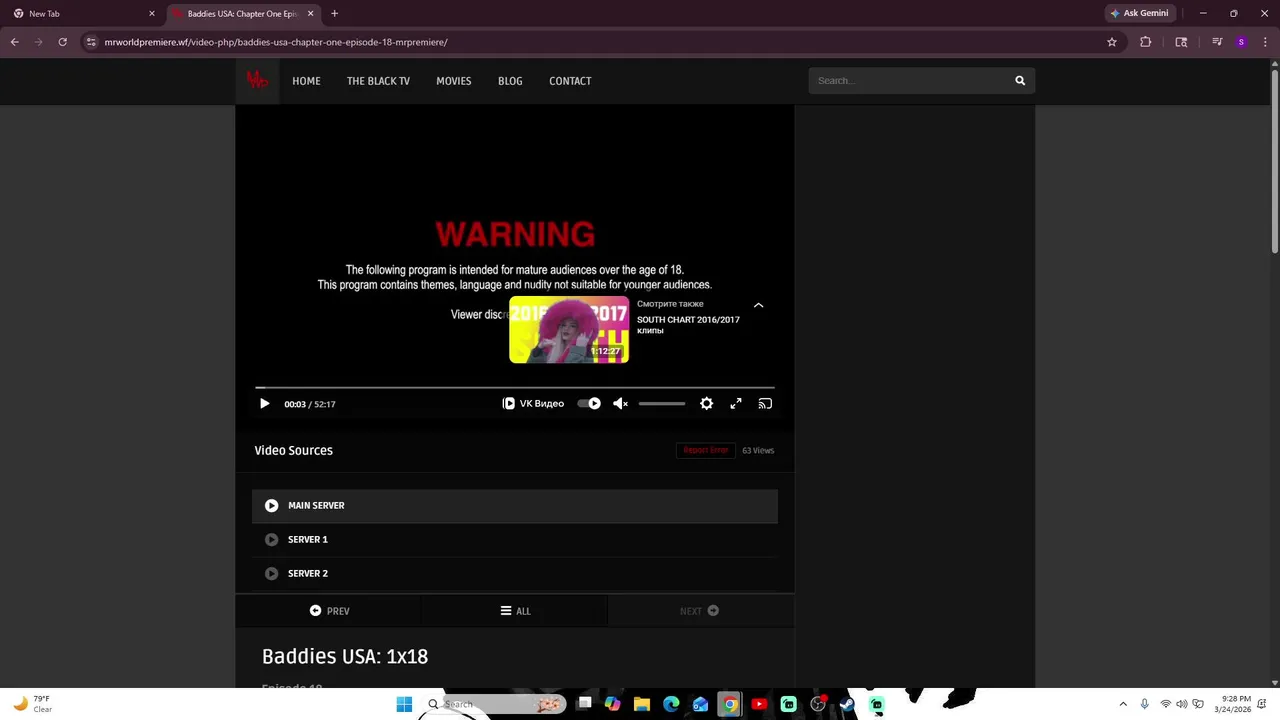Open a new browser tab
Screen dimensions: 1280x720
coord(334,14)
